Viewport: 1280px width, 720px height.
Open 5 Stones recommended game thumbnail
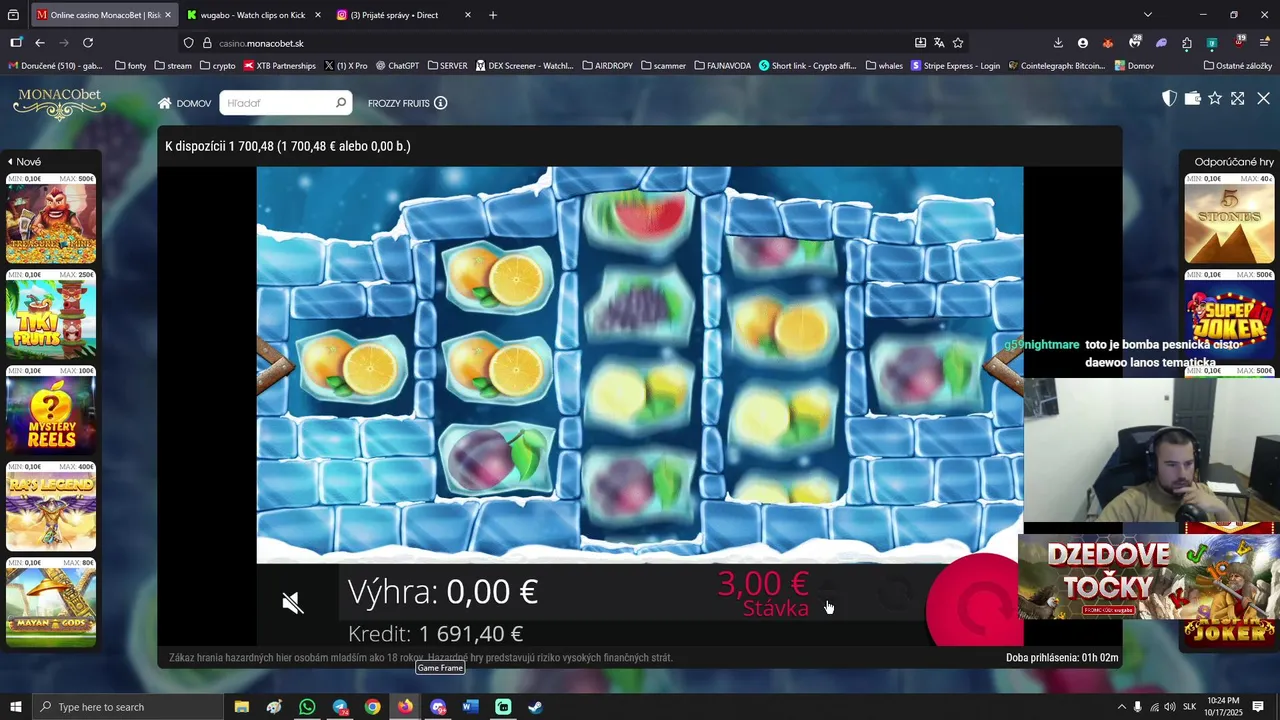[x=1229, y=219]
